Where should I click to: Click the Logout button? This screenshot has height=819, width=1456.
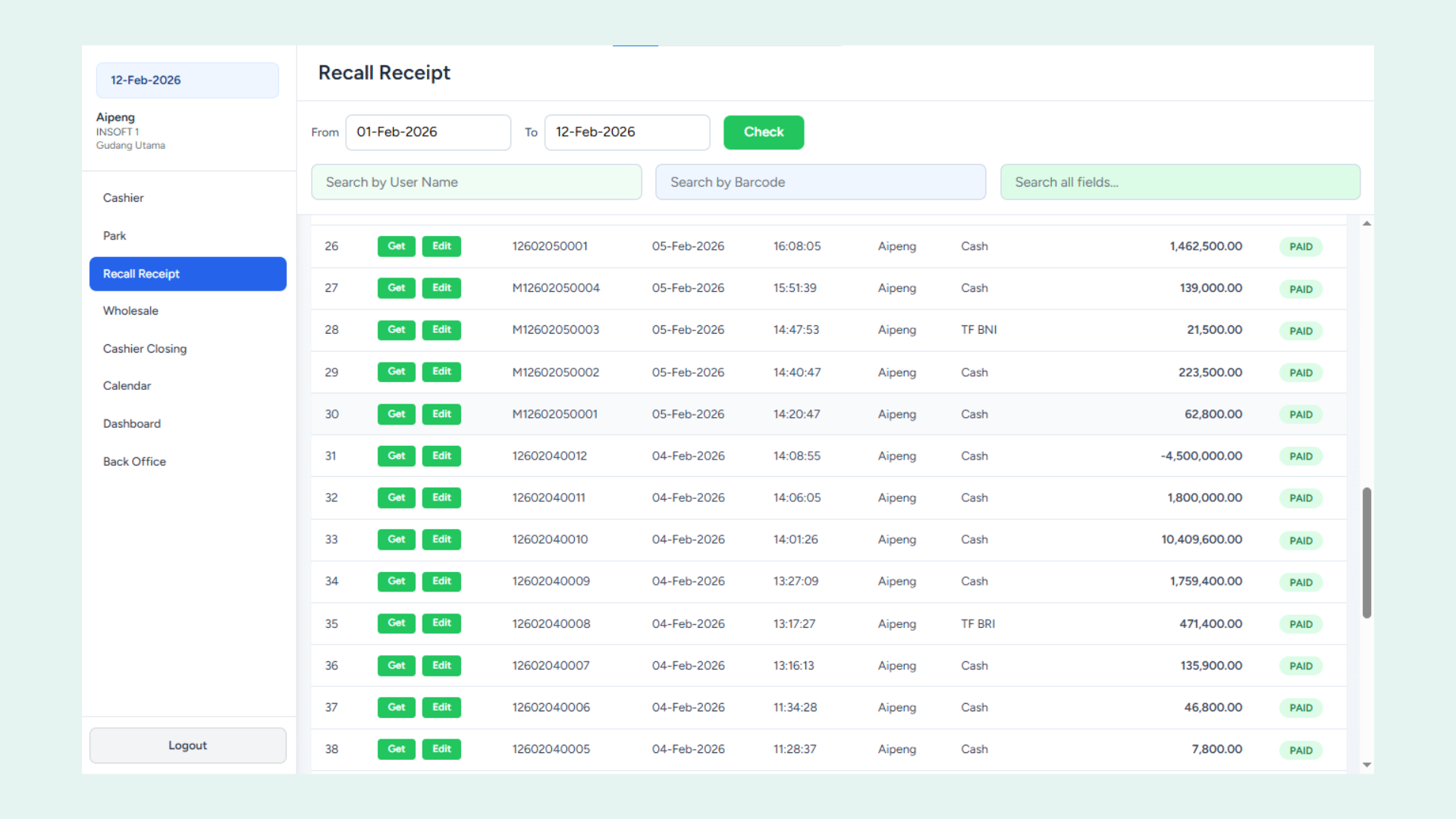point(187,745)
